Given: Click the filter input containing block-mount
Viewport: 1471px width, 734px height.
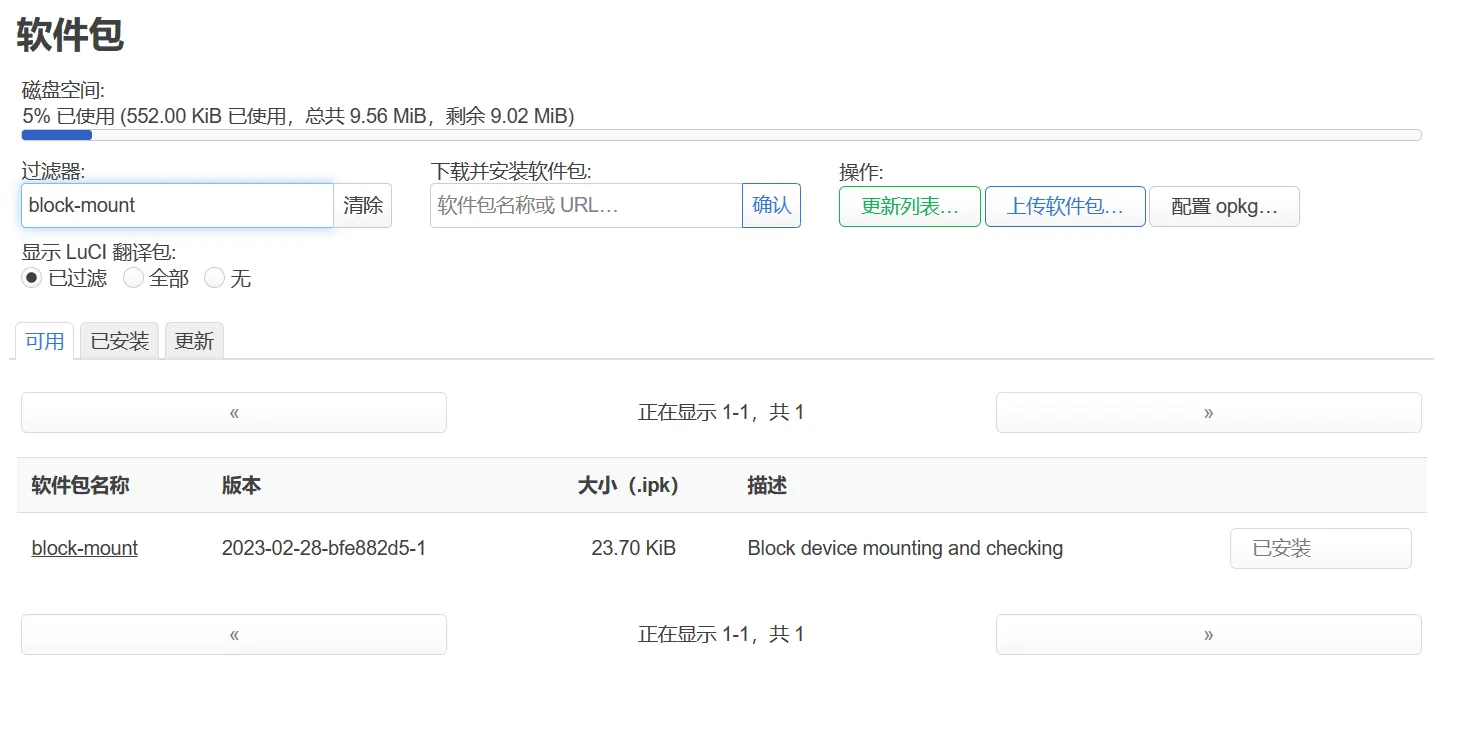Looking at the screenshot, I should (177, 205).
